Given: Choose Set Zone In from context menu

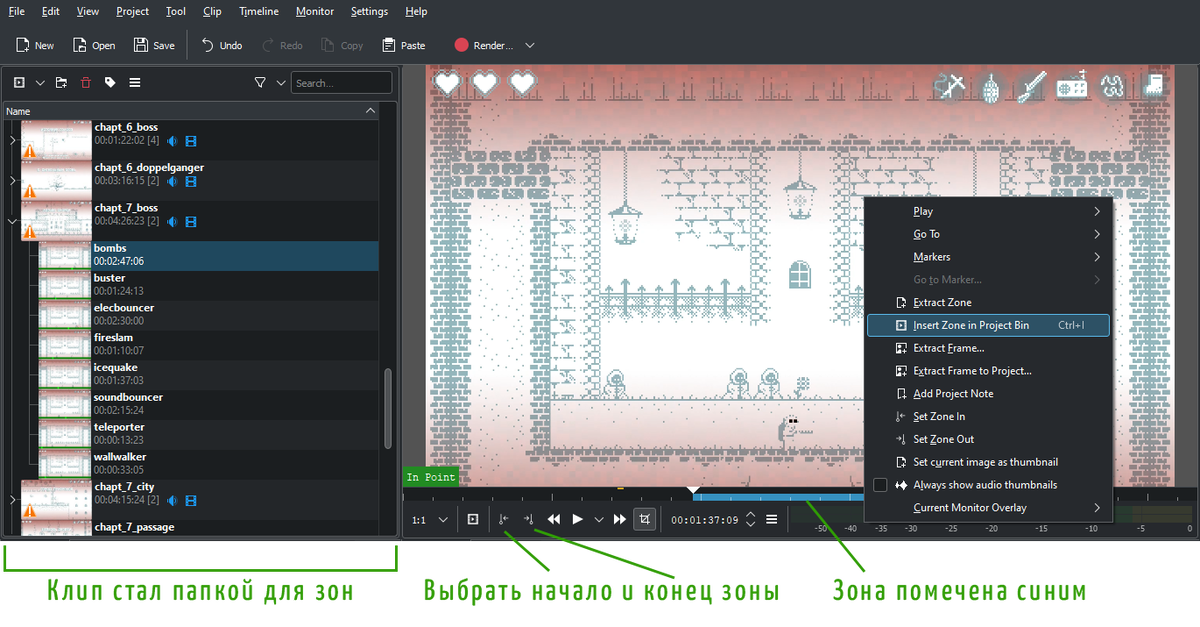Looking at the screenshot, I should (988, 416).
